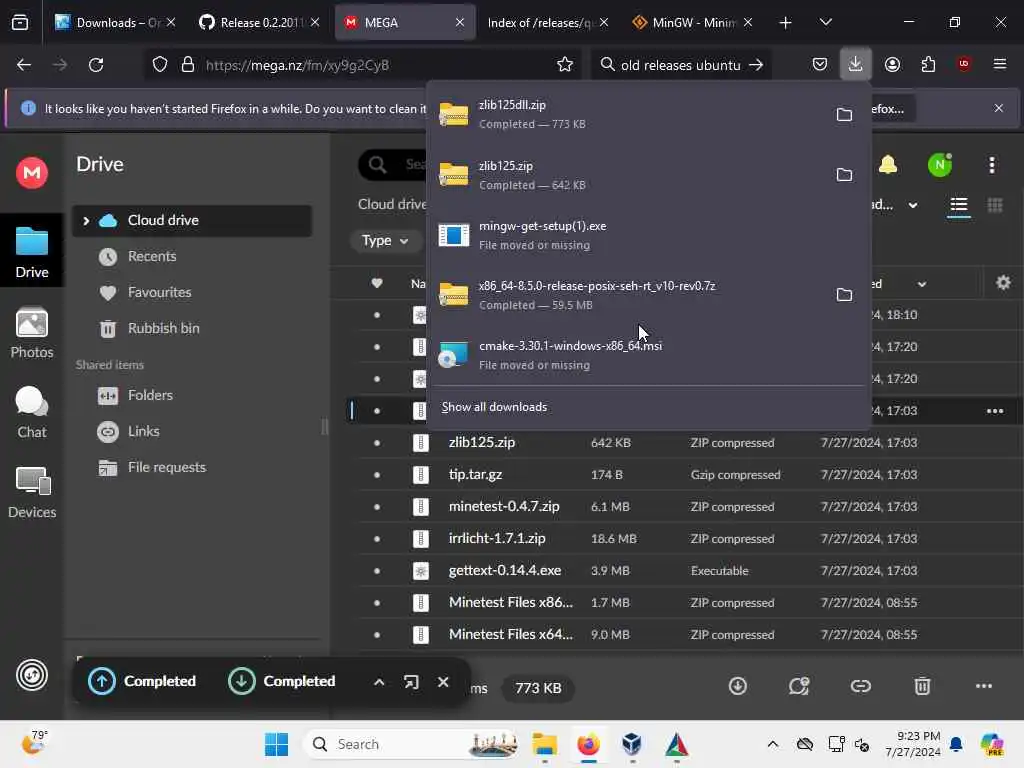Open MEGA notifications bell
The height and width of the screenshot is (768, 1024).
point(888,165)
